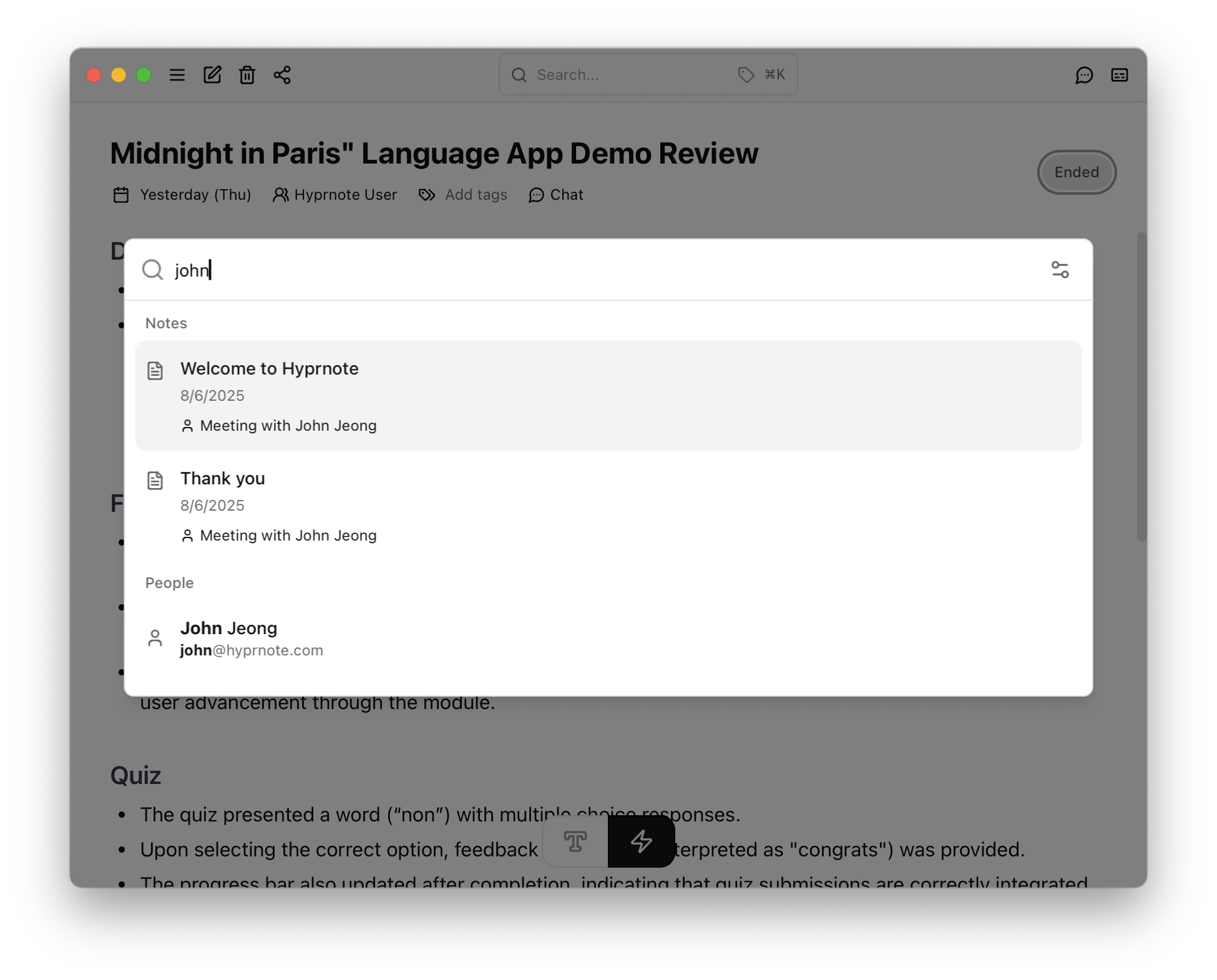Toggle the hamburger menu in the toolbar

pos(177,75)
